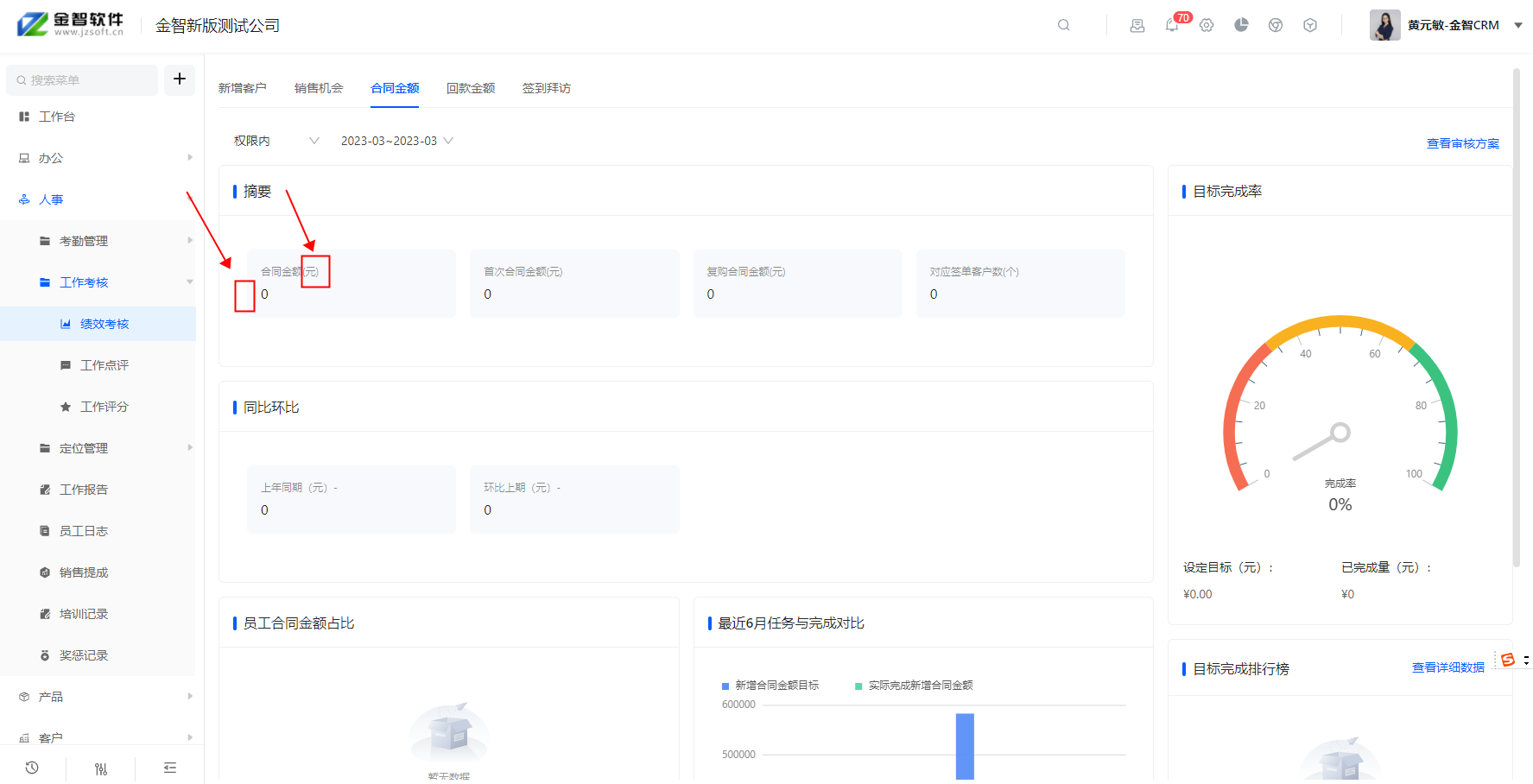Image resolution: width=1533 pixels, height=784 pixels.
Task: Switch to the 销售机会 tab
Action: (x=319, y=88)
